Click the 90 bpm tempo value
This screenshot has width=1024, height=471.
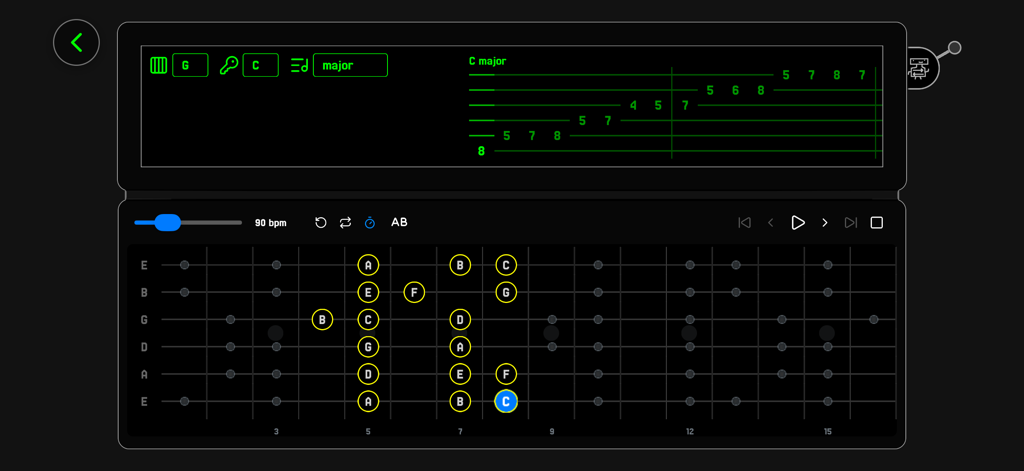pyautogui.click(x=270, y=223)
